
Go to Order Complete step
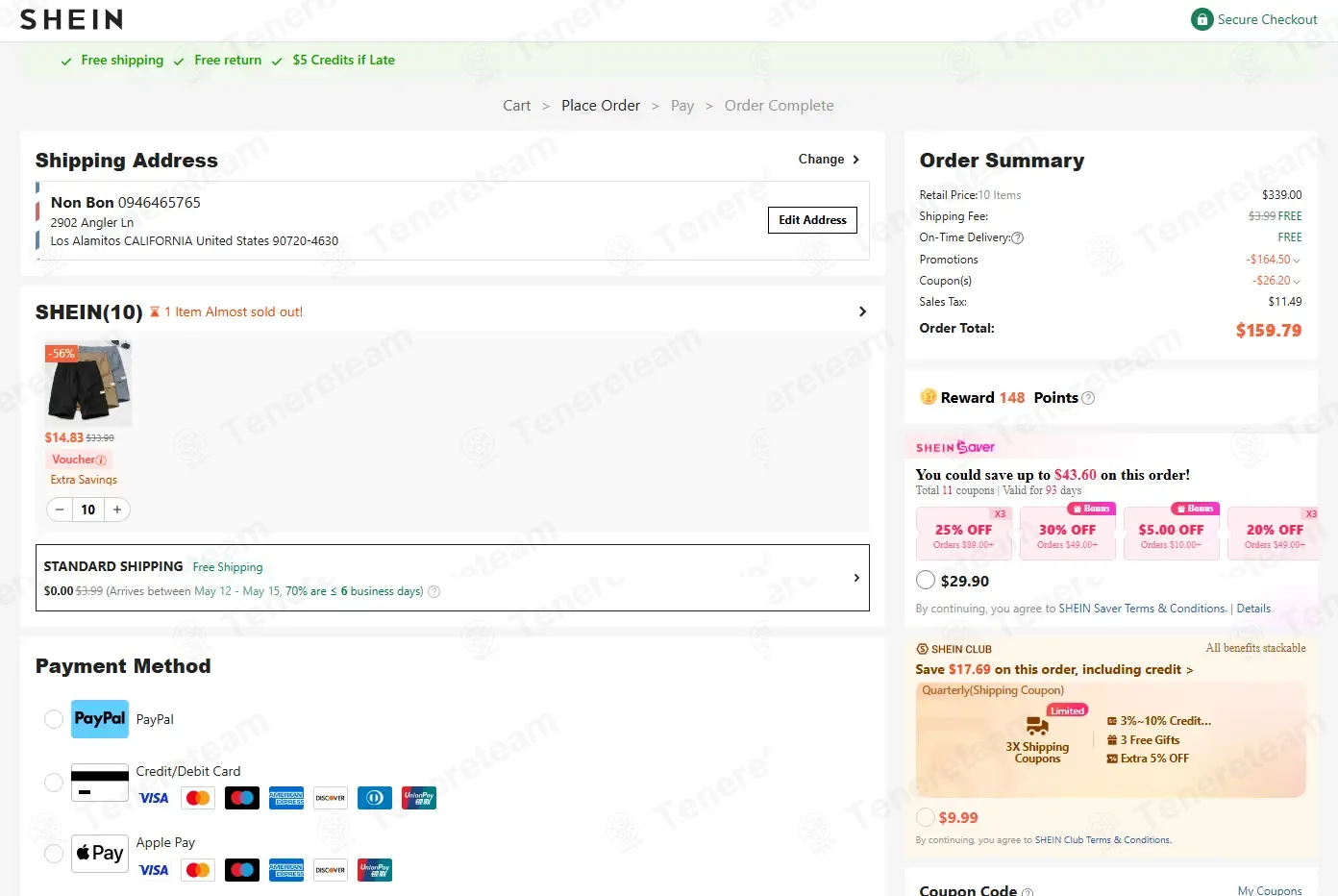tap(779, 106)
